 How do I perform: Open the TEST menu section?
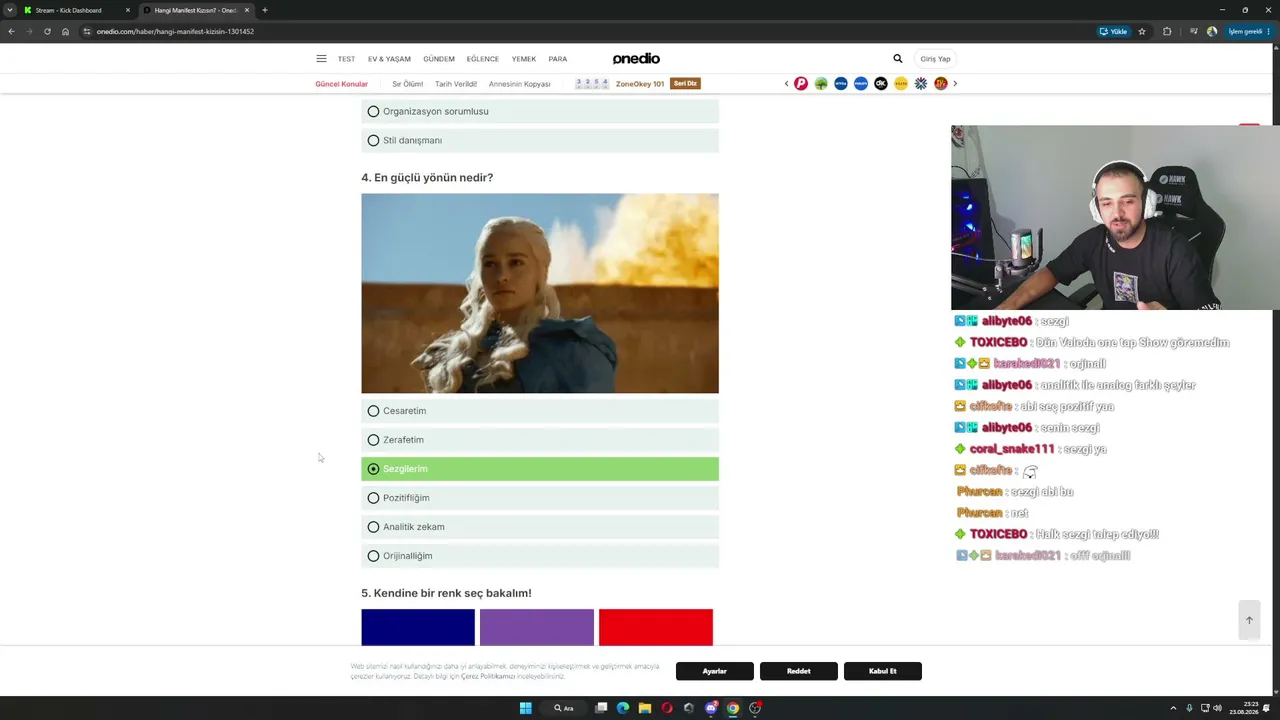click(x=346, y=59)
